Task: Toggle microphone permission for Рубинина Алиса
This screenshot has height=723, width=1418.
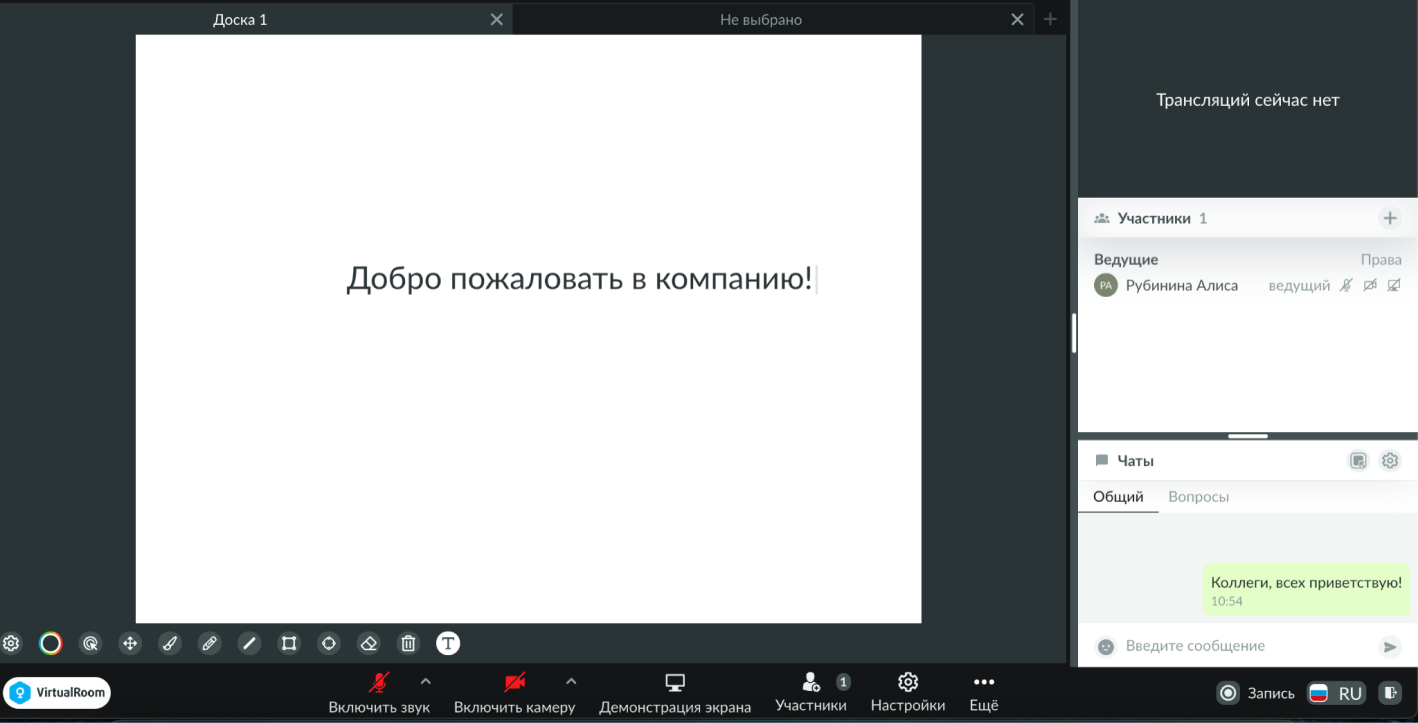Action: point(1346,286)
